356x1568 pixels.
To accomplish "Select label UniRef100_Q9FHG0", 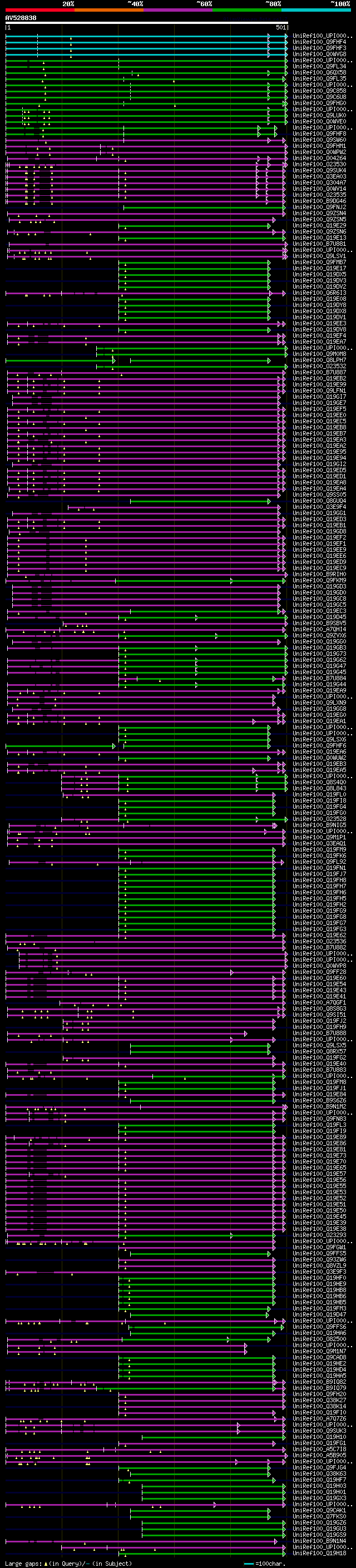I will [x=319, y=103].
